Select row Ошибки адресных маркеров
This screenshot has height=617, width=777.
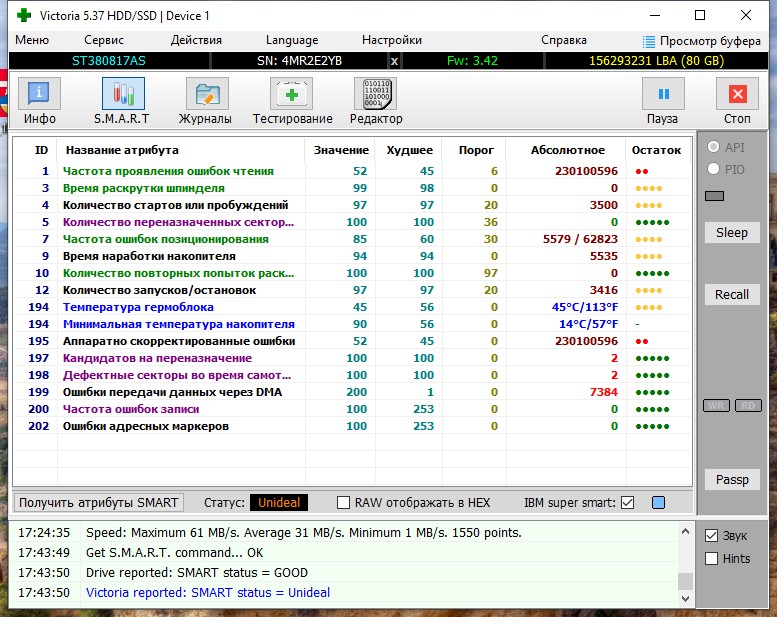click(x=352, y=426)
